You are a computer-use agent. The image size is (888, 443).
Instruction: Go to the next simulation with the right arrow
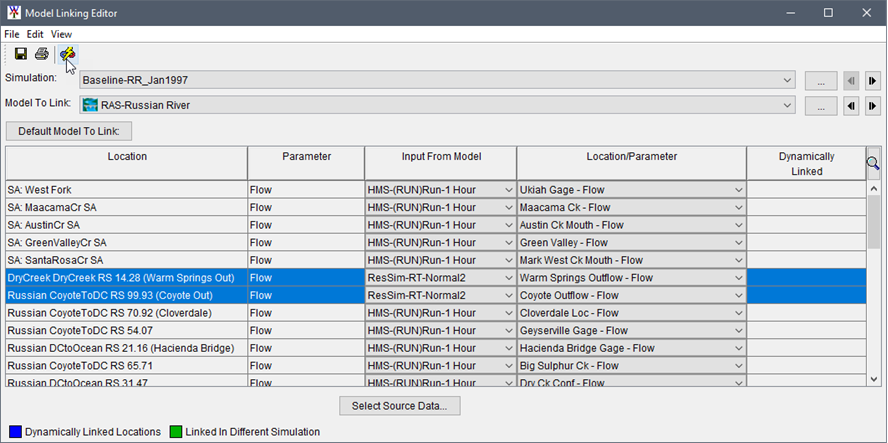point(873,81)
